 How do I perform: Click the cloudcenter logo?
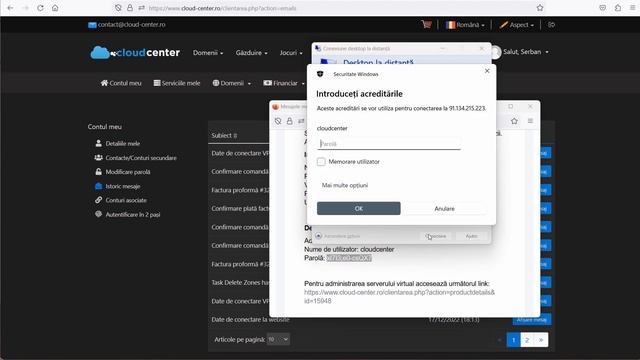(x=135, y=52)
